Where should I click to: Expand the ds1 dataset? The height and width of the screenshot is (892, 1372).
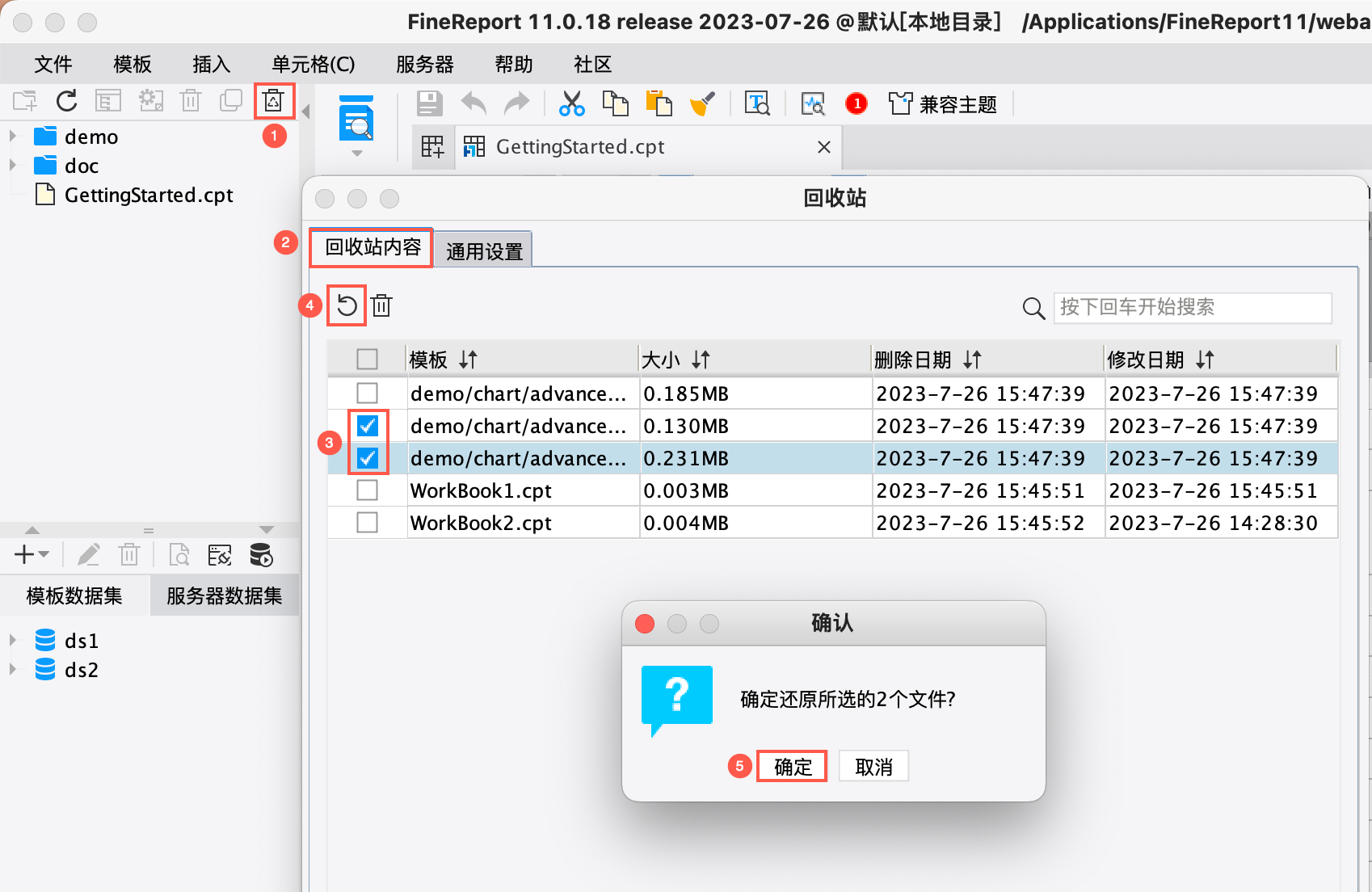pos(12,640)
